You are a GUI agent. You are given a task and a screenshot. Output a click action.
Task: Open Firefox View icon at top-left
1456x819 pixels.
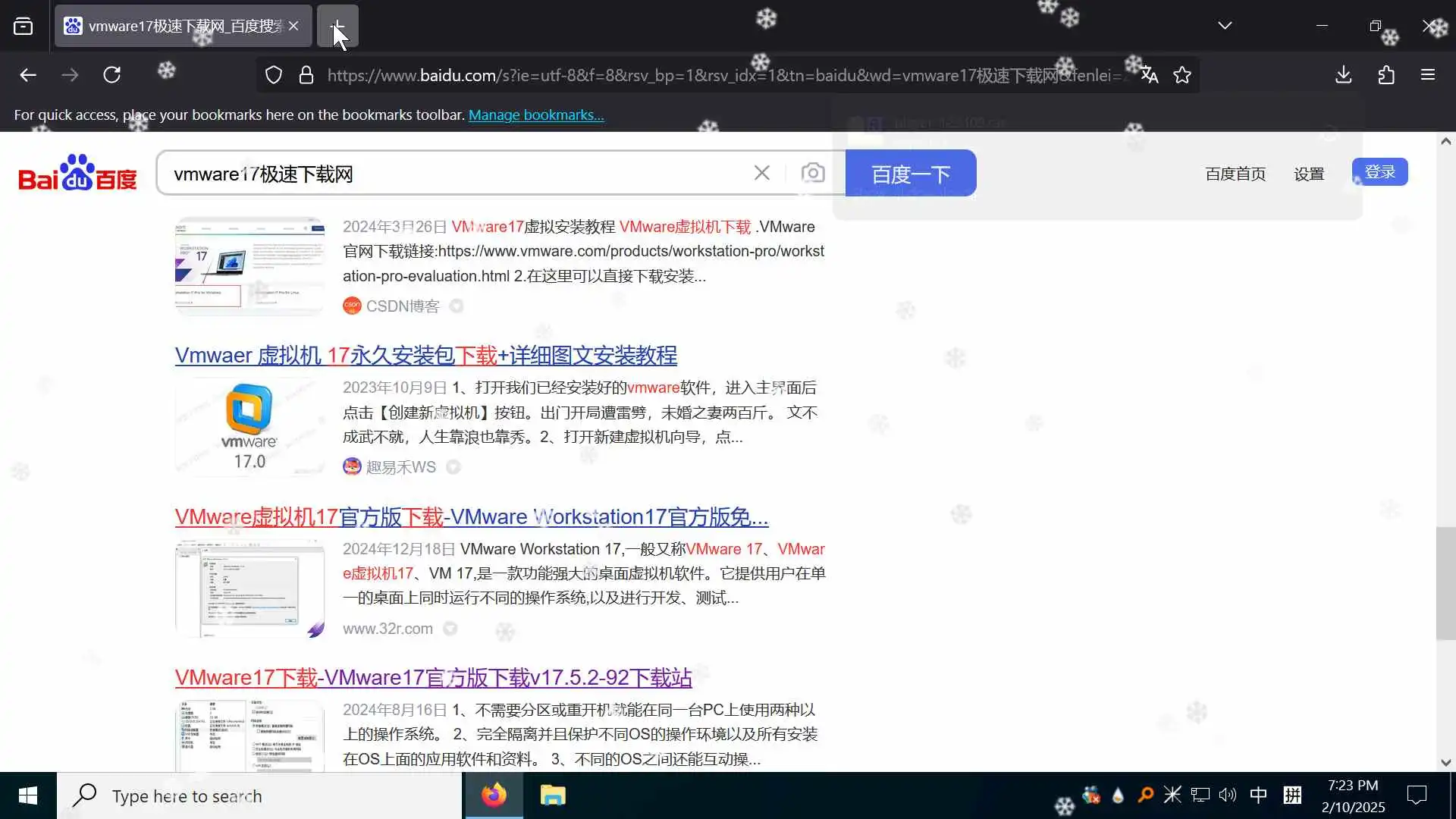(24, 26)
